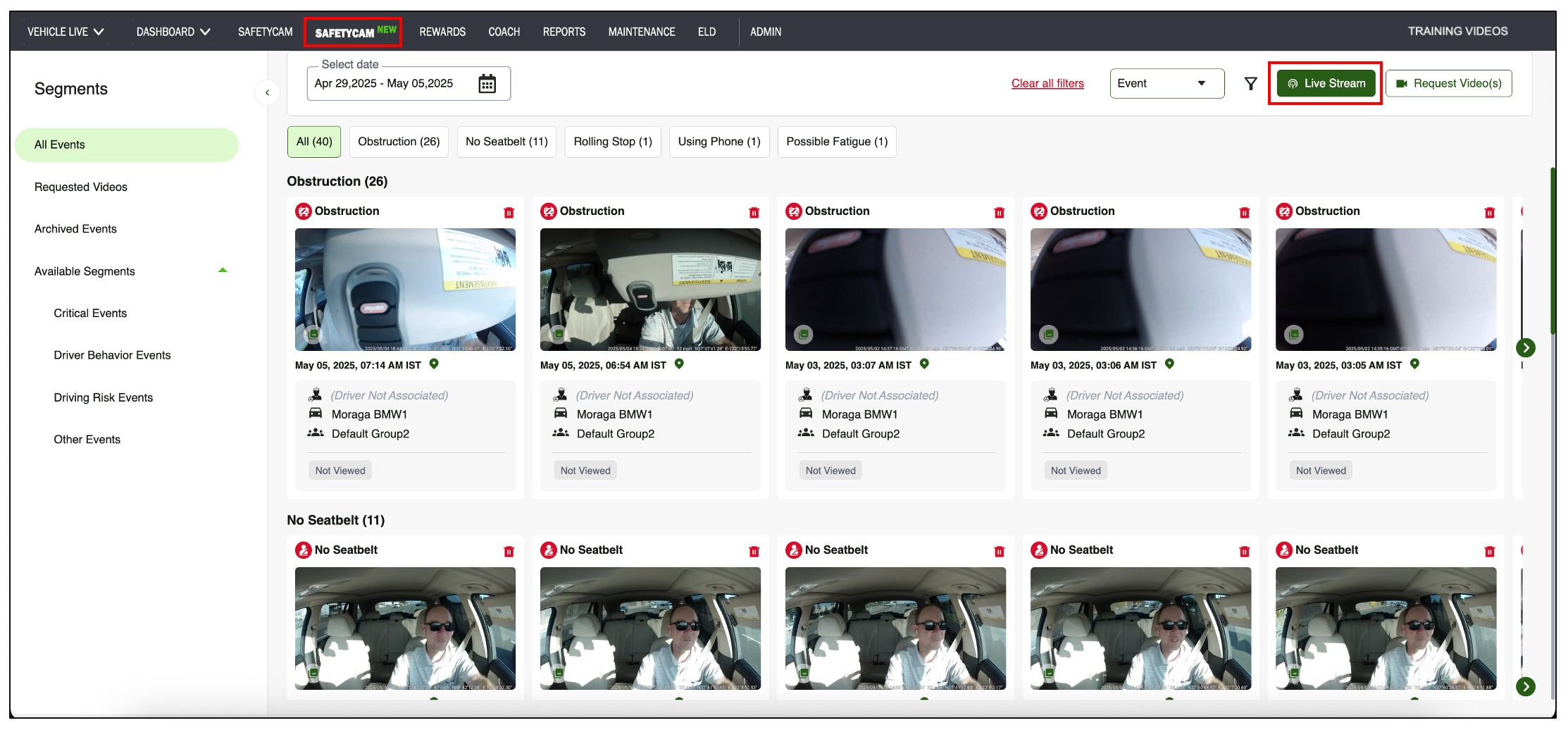Viewport: 1568px width, 730px height.
Task: Click image icon on May 03, 03:06 AM thumbnail
Action: coord(1048,334)
